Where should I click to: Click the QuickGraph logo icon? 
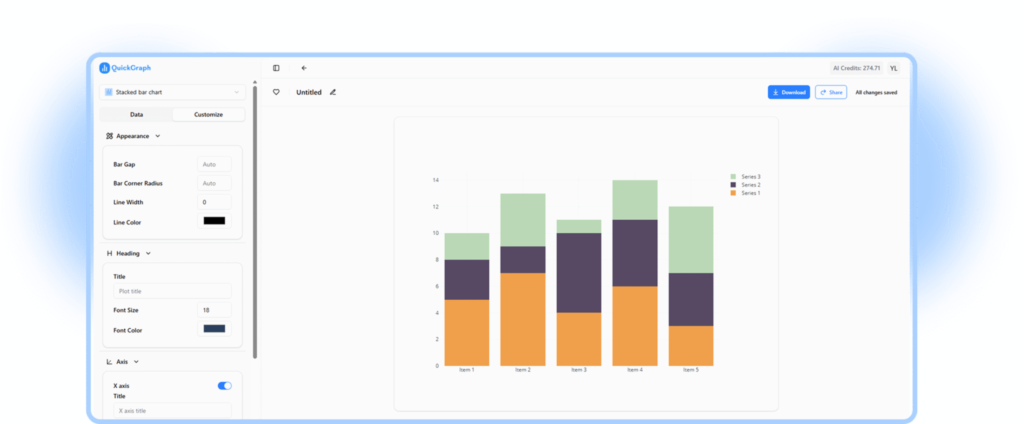(104, 68)
